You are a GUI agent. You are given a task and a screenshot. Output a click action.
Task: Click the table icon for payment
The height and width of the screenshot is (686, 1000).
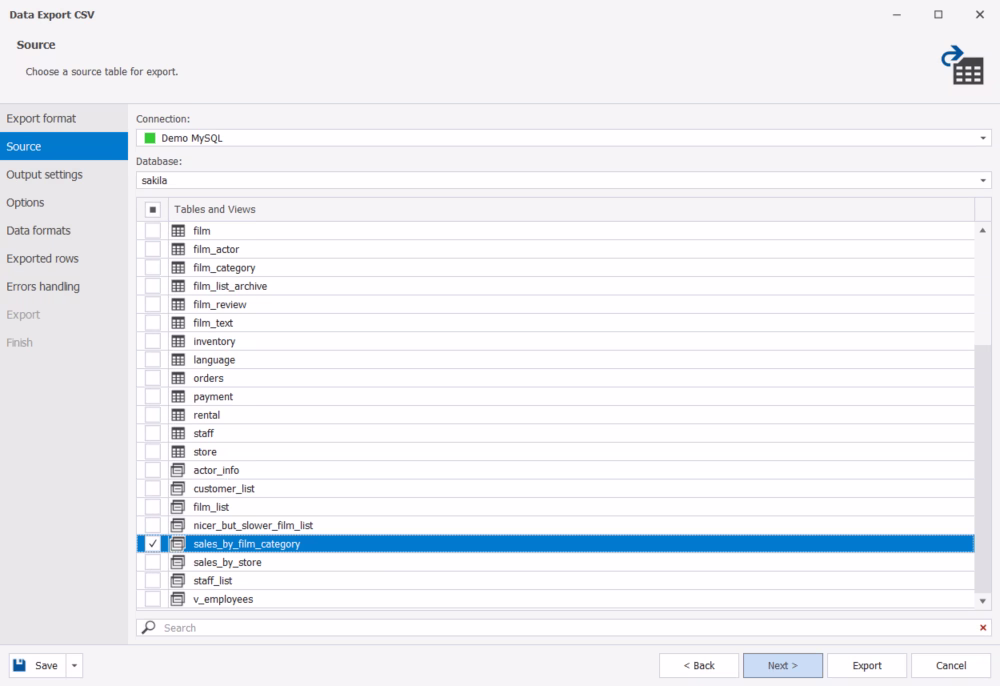pos(178,397)
